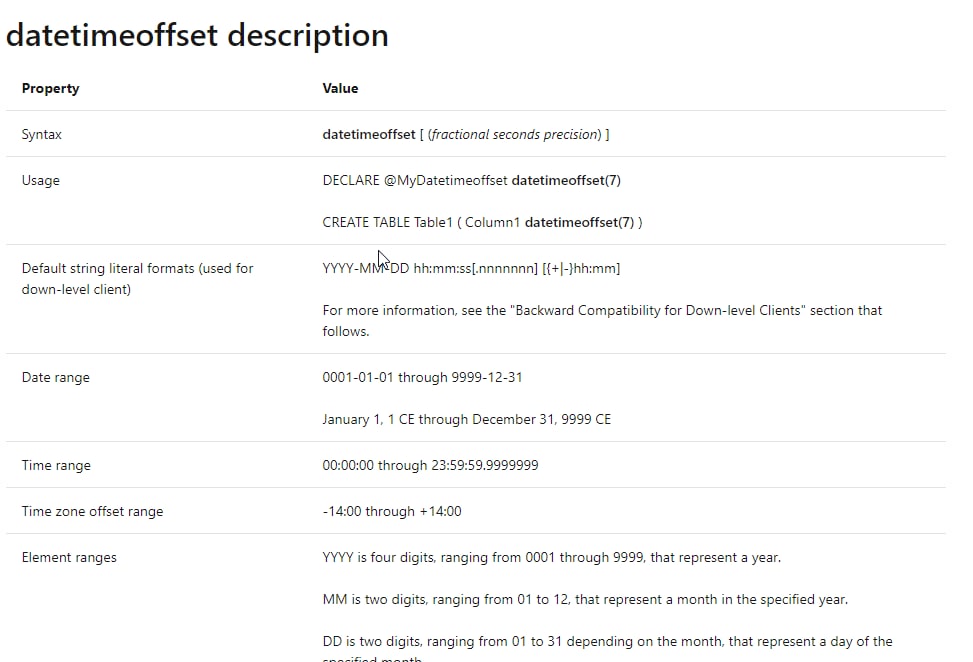Click the Usage property label
973x662 pixels.
pyautogui.click(x=41, y=180)
